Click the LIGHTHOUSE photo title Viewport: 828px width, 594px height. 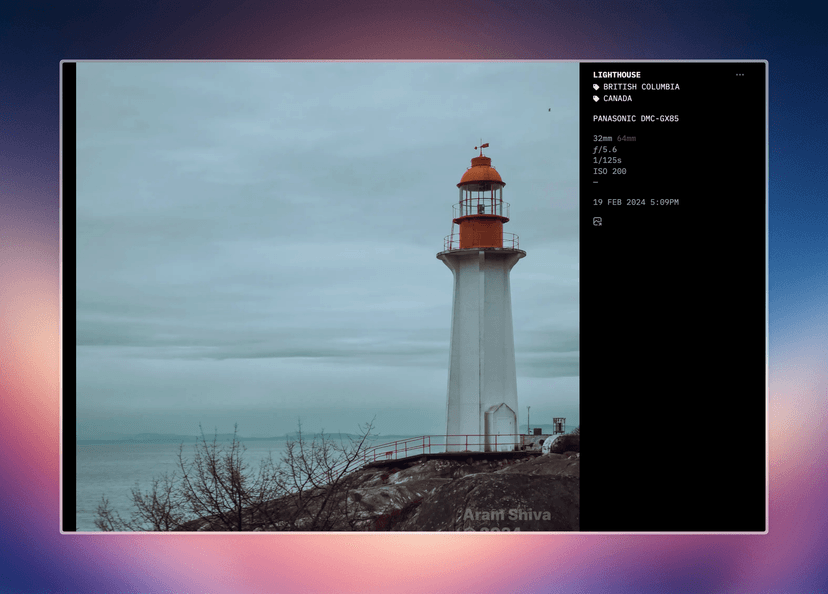tap(616, 75)
